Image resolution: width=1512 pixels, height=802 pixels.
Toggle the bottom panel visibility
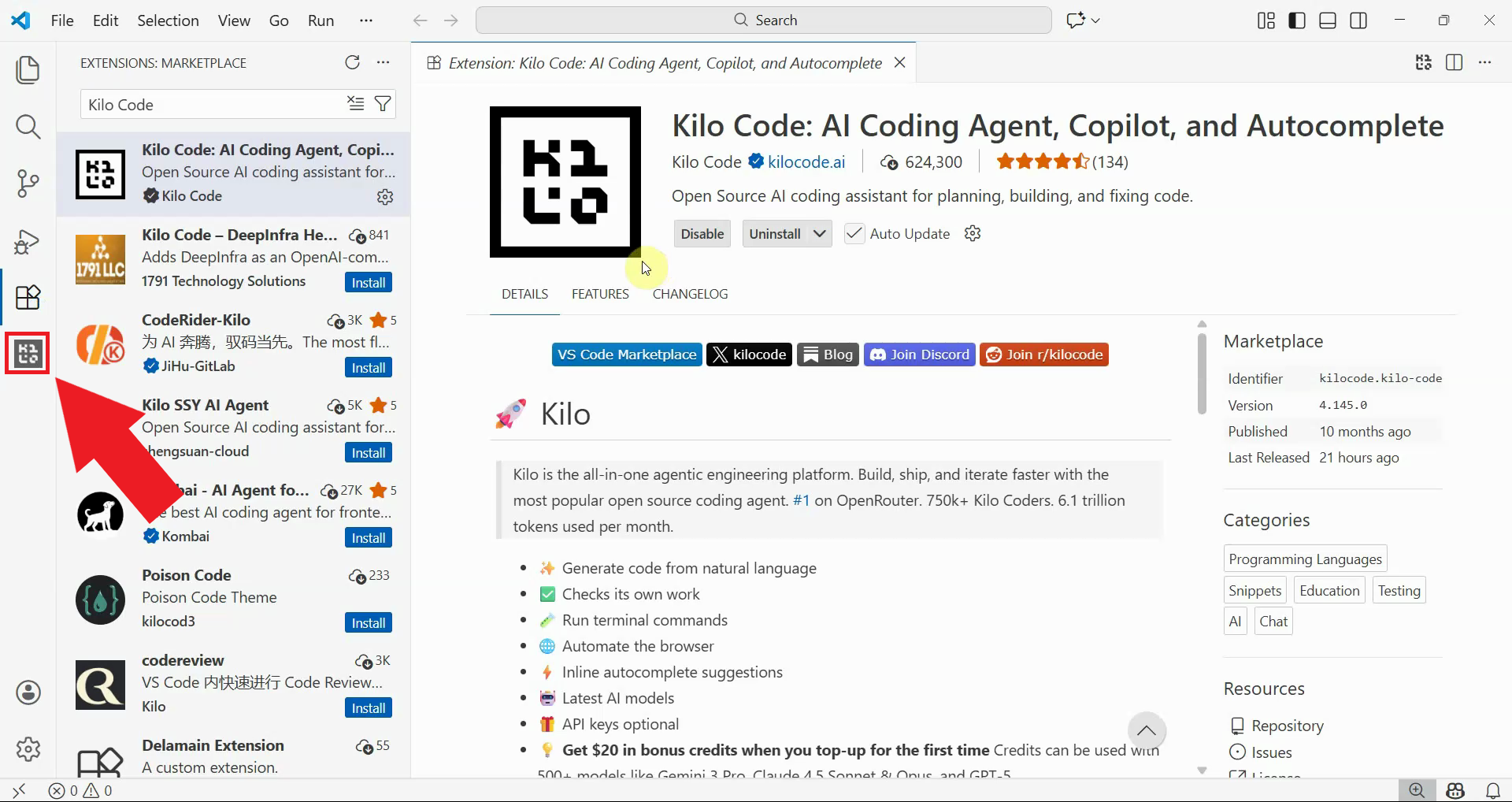tap(1327, 20)
